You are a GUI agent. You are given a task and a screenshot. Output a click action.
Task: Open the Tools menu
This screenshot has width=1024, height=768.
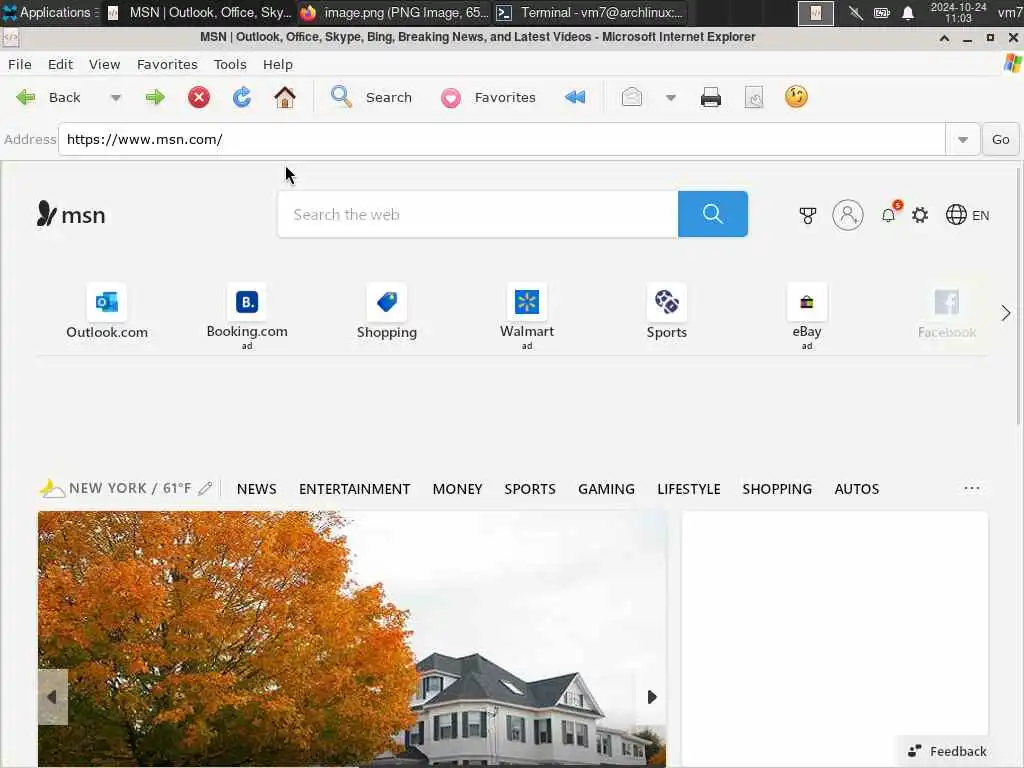click(x=230, y=64)
